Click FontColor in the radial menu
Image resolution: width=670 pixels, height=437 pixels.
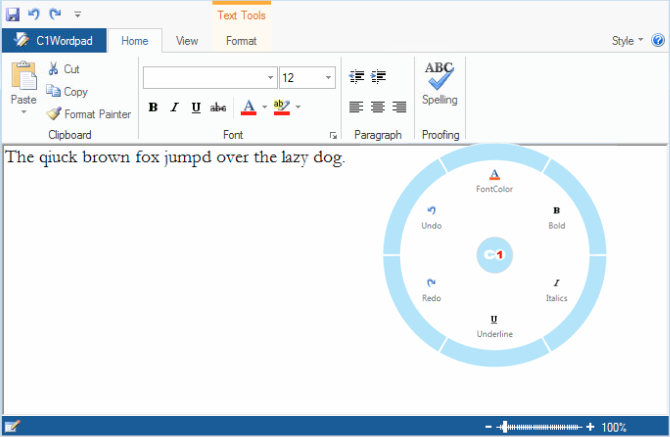point(494,181)
